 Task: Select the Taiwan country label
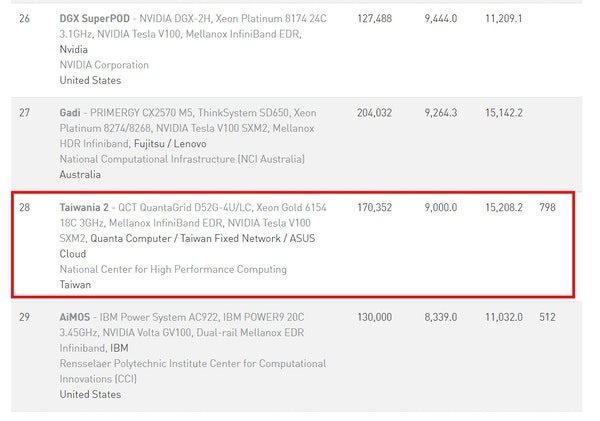75,285
